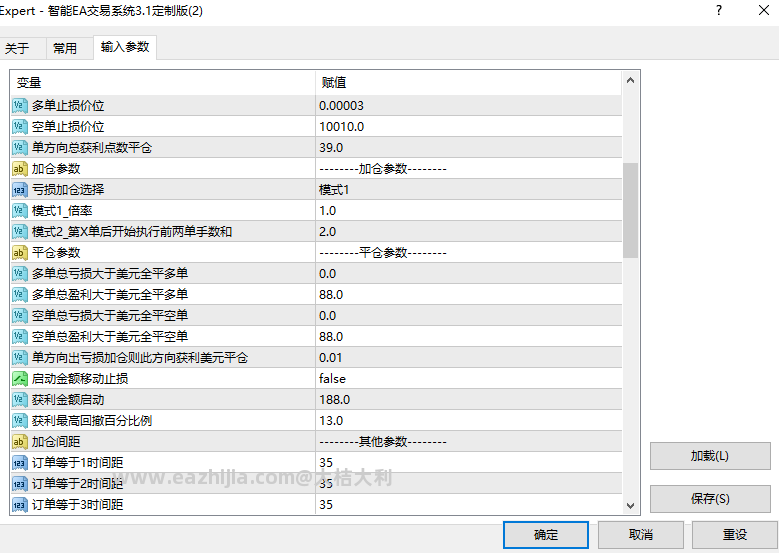Screen dimensions: 779x553
Task: Click the ab string icon beside 加仓间距
Action: (x=19, y=441)
